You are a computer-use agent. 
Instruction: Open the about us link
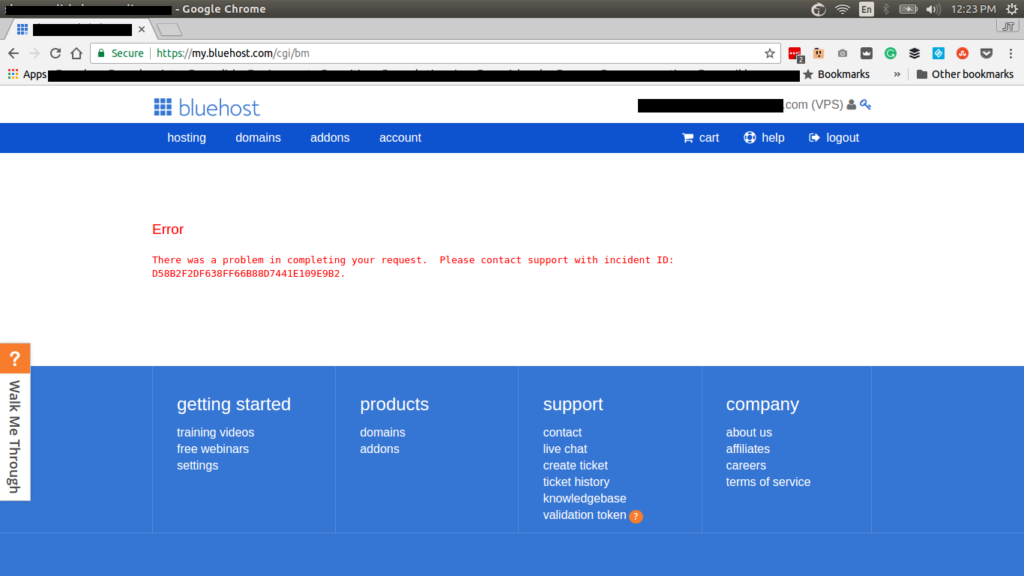748,432
